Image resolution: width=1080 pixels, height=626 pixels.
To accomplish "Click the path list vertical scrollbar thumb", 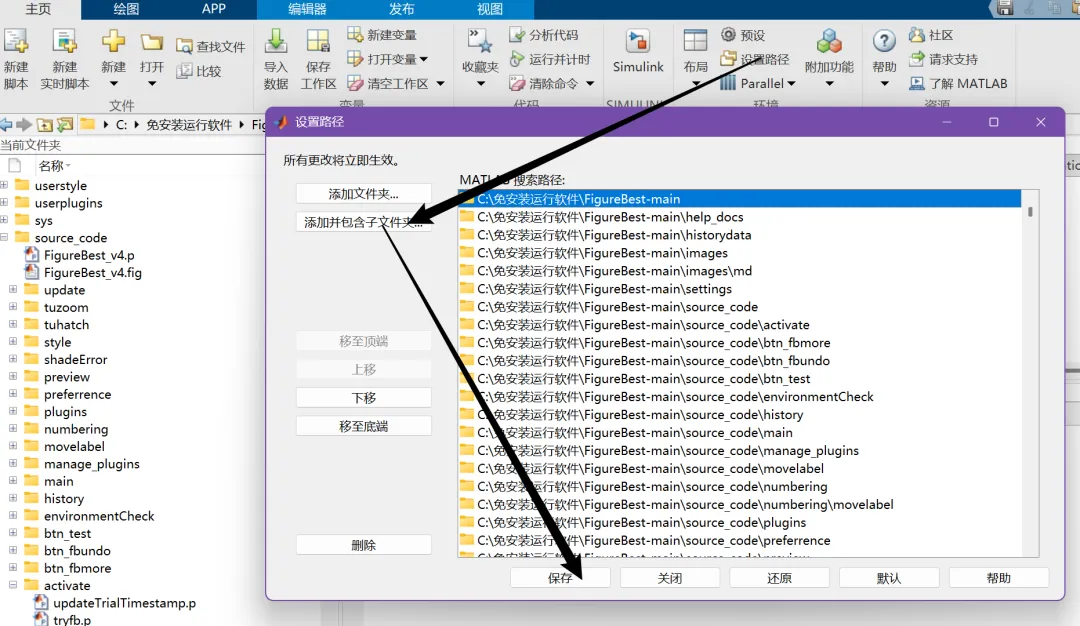I will (x=1030, y=211).
